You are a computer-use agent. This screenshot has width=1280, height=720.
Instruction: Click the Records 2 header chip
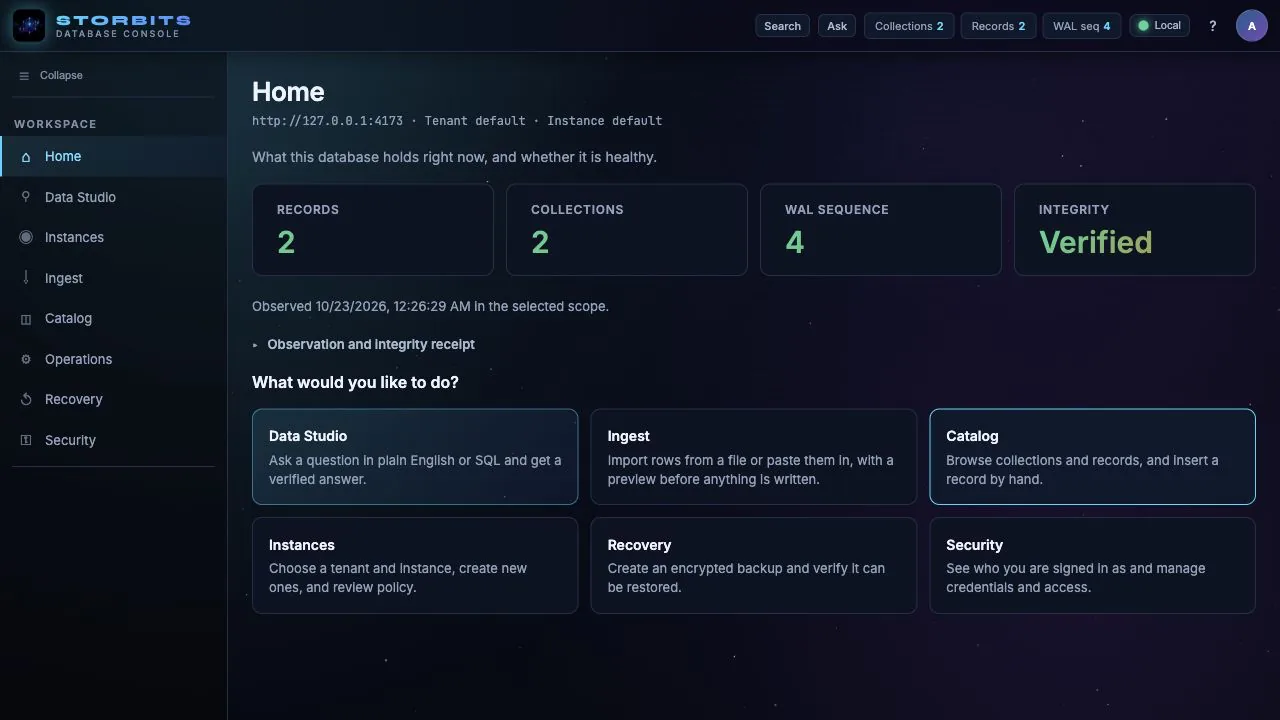point(998,26)
